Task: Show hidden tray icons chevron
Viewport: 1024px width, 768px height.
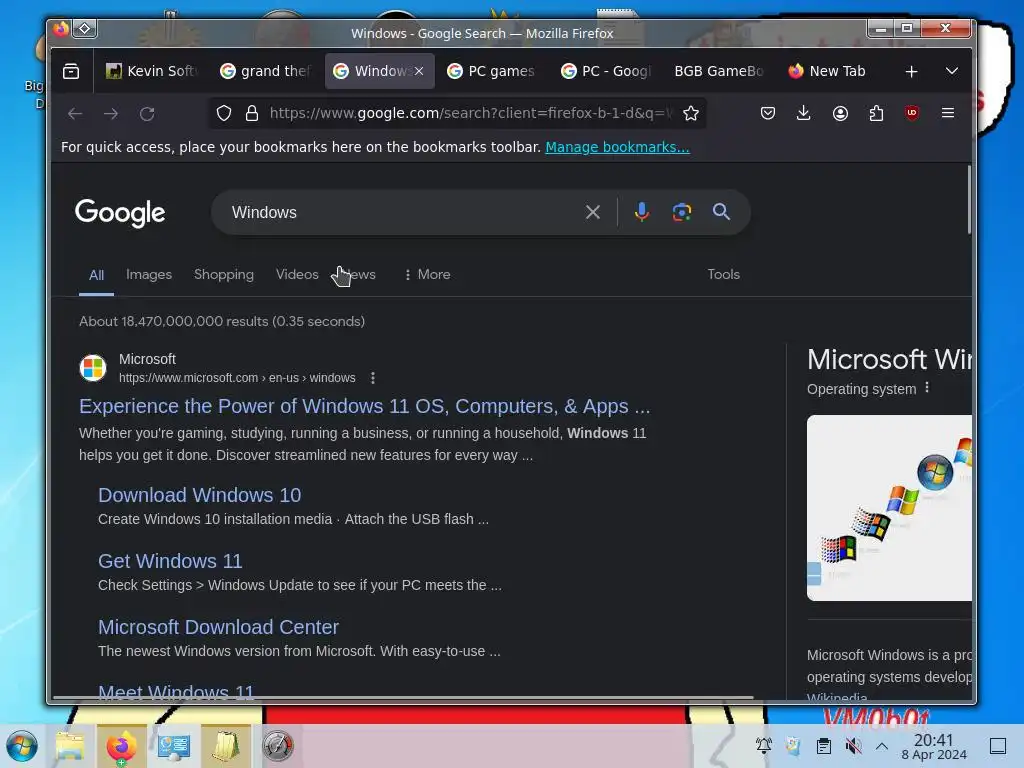Action: (882, 746)
